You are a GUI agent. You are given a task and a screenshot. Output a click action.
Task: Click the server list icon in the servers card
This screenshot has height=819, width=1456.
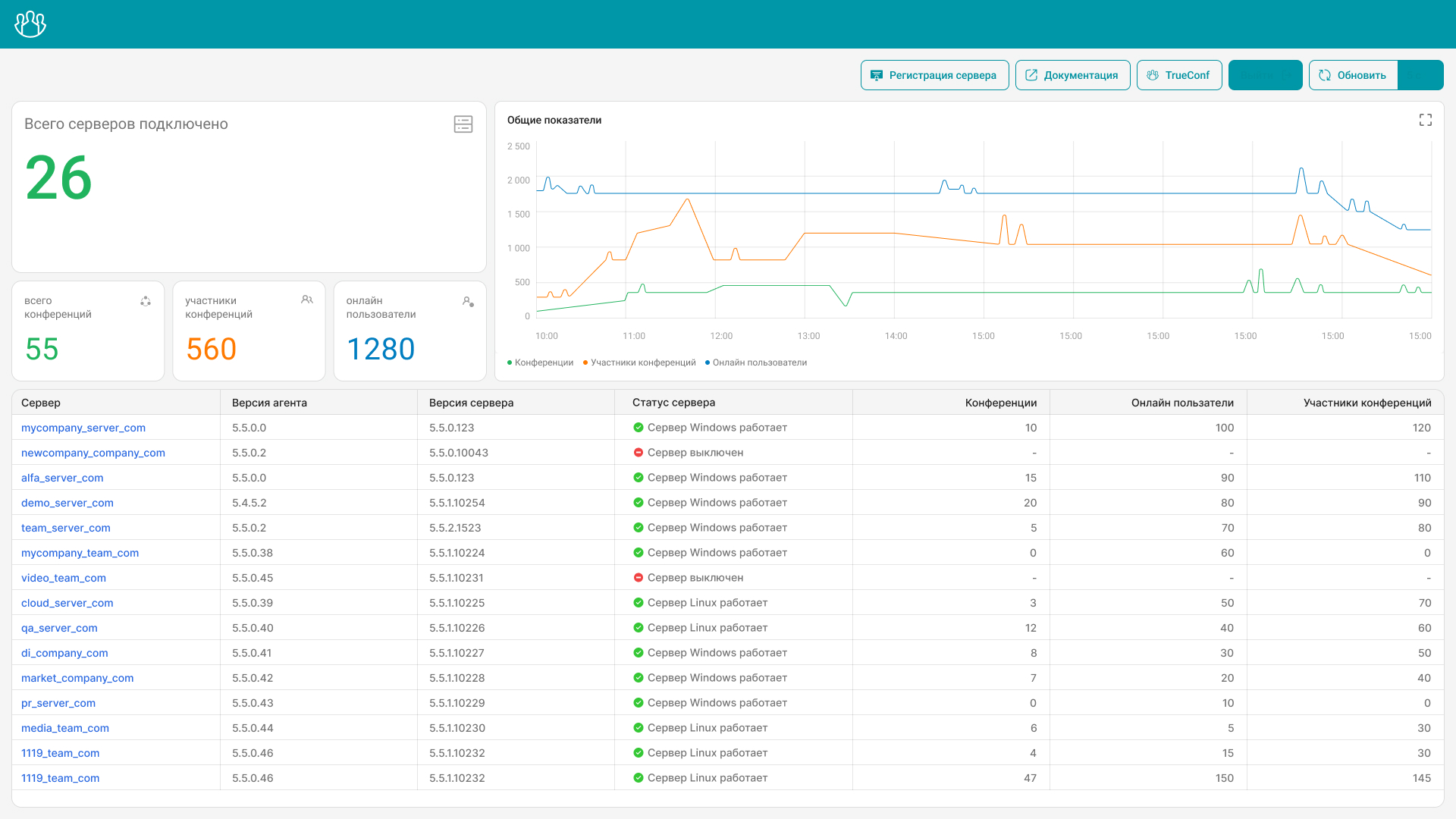pyautogui.click(x=463, y=124)
